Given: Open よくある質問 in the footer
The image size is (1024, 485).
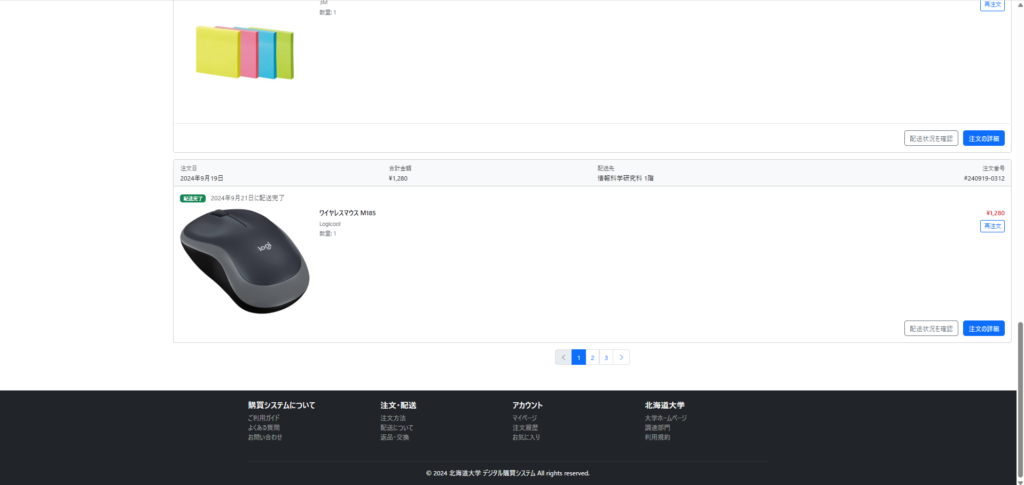Looking at the screenshot, I should click(264, 427).
